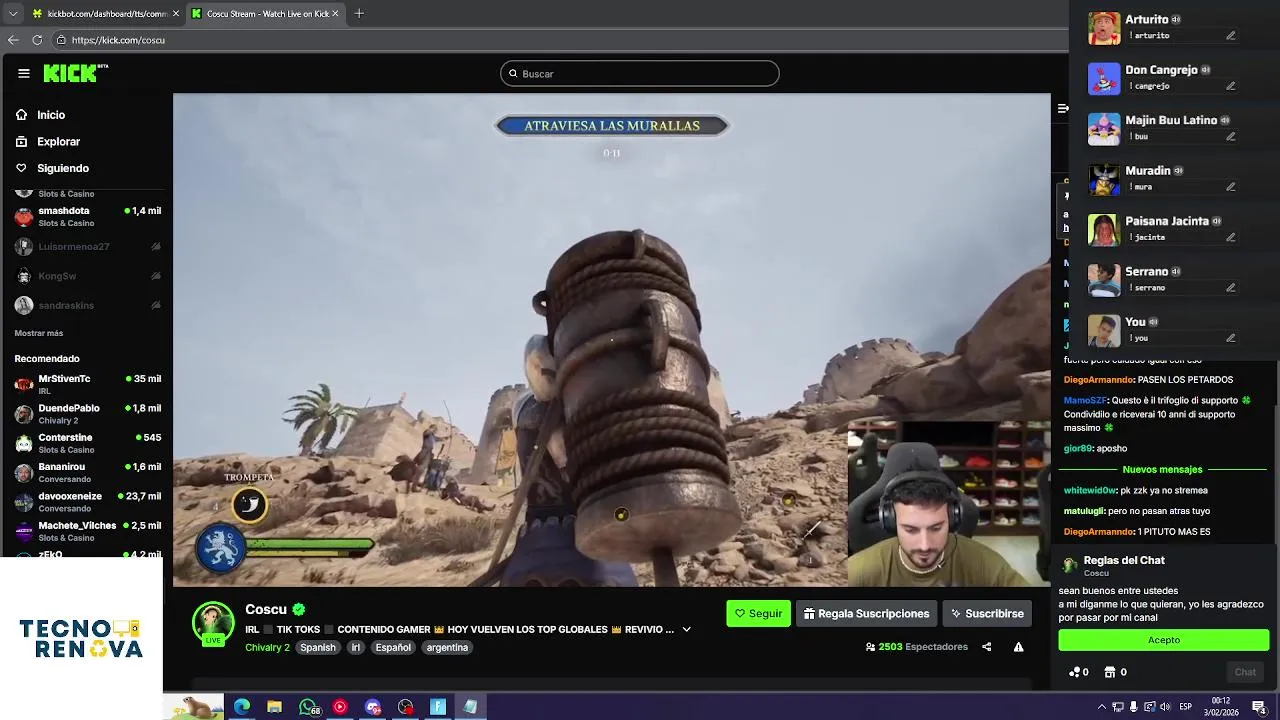Image resolution: width=1280 pixels, height=720 pixels.
Task: Open a new browser tab
Action: [359, 13]
